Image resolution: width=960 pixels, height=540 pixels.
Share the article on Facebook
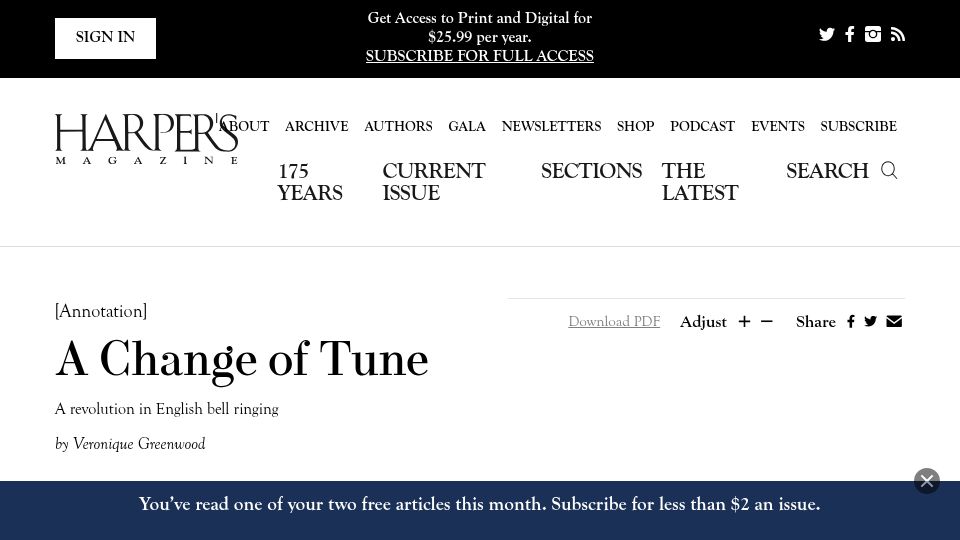coord(850,321)
